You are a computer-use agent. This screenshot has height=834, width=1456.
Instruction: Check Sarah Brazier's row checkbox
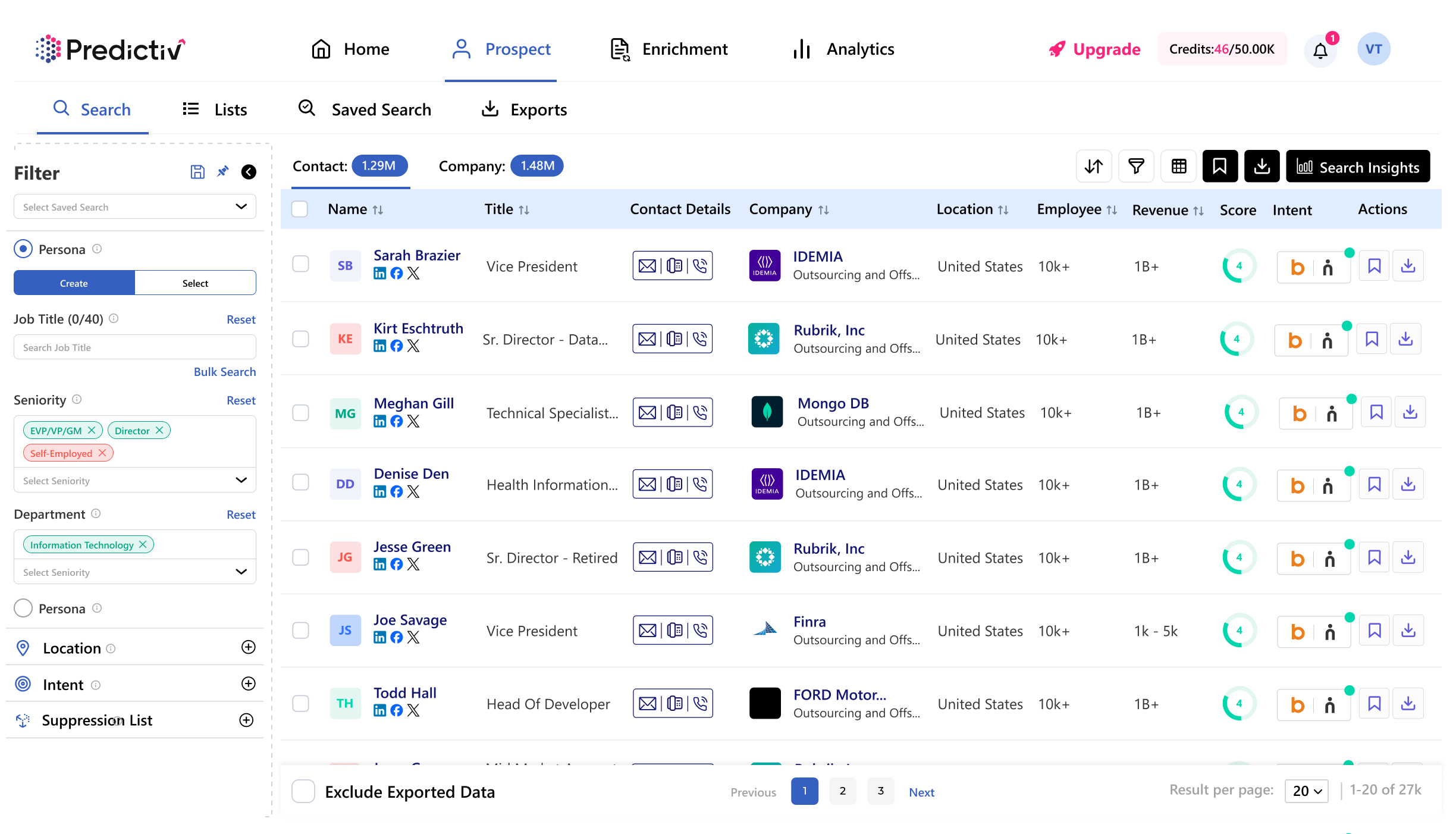pos(301,264)
